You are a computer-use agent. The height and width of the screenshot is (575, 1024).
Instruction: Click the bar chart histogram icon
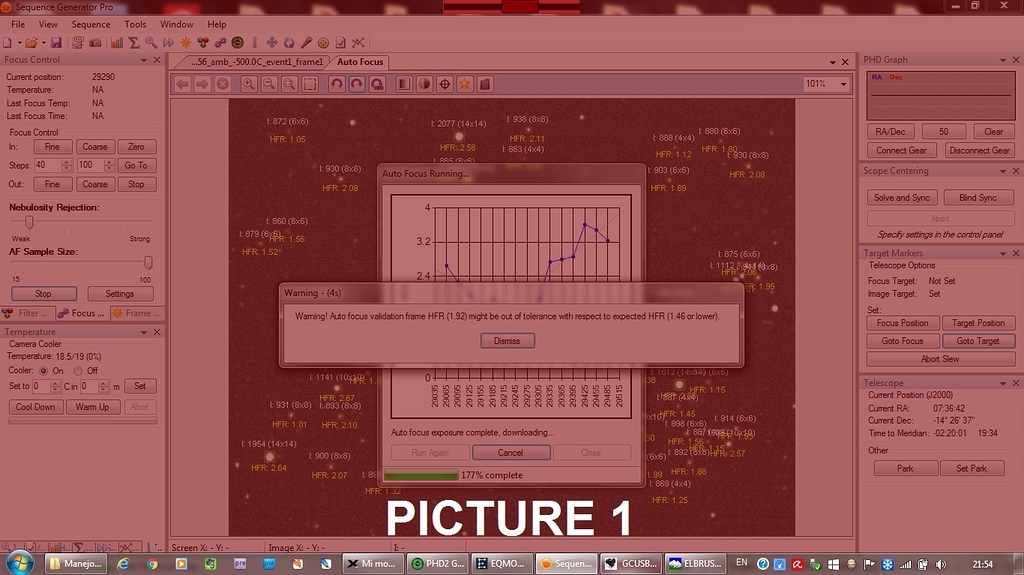(x=117, y=42)
